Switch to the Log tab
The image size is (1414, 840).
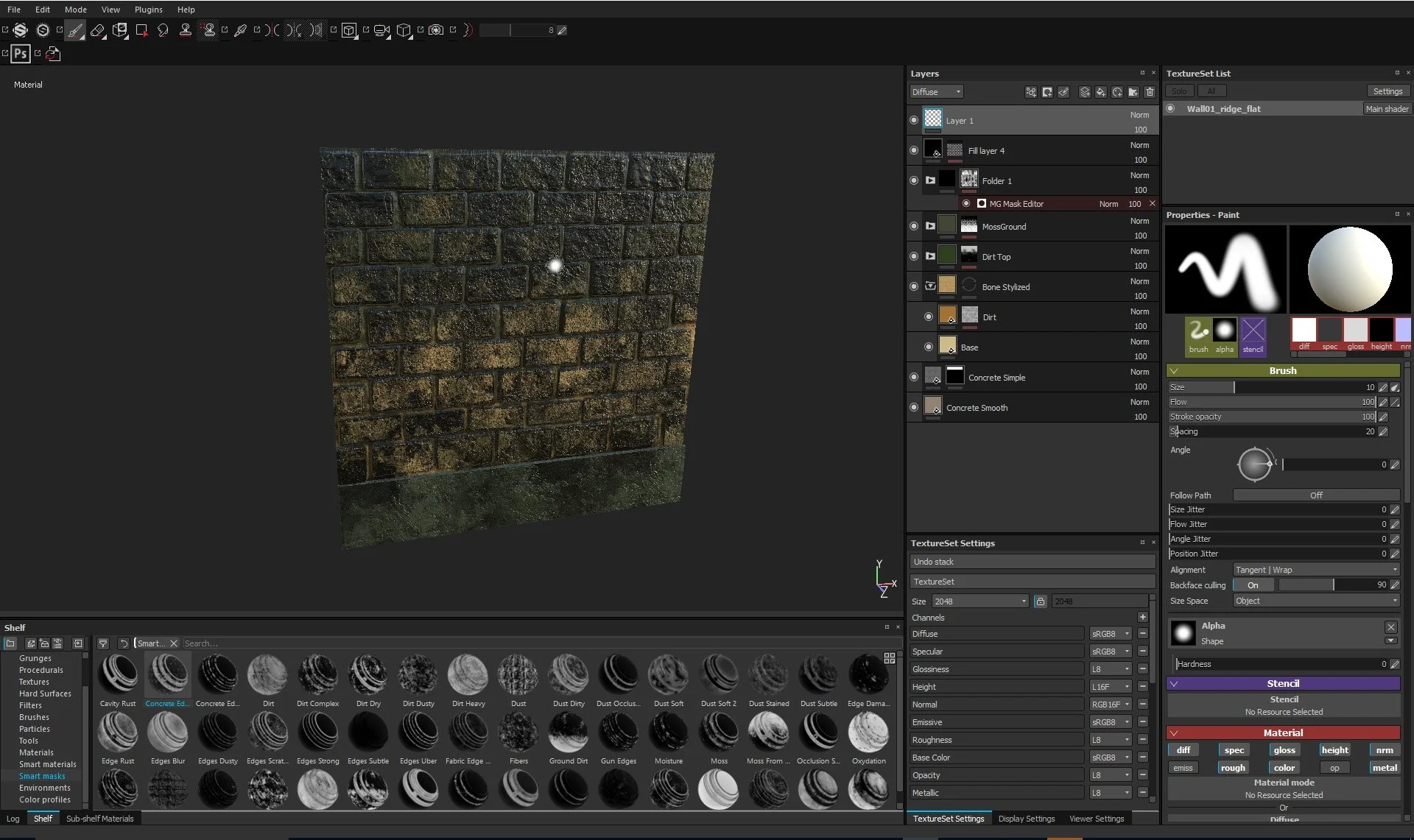tap(13, 819)
